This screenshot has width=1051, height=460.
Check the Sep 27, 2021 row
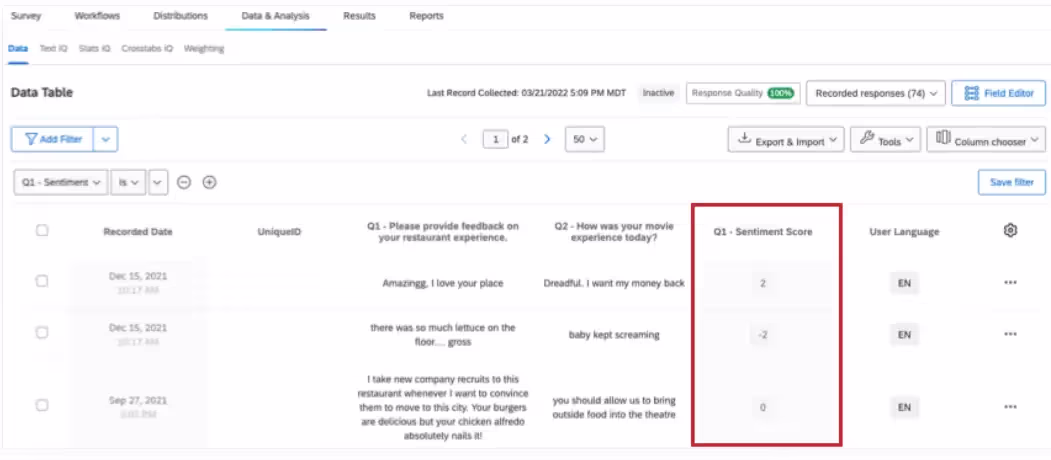coord(42,405)
